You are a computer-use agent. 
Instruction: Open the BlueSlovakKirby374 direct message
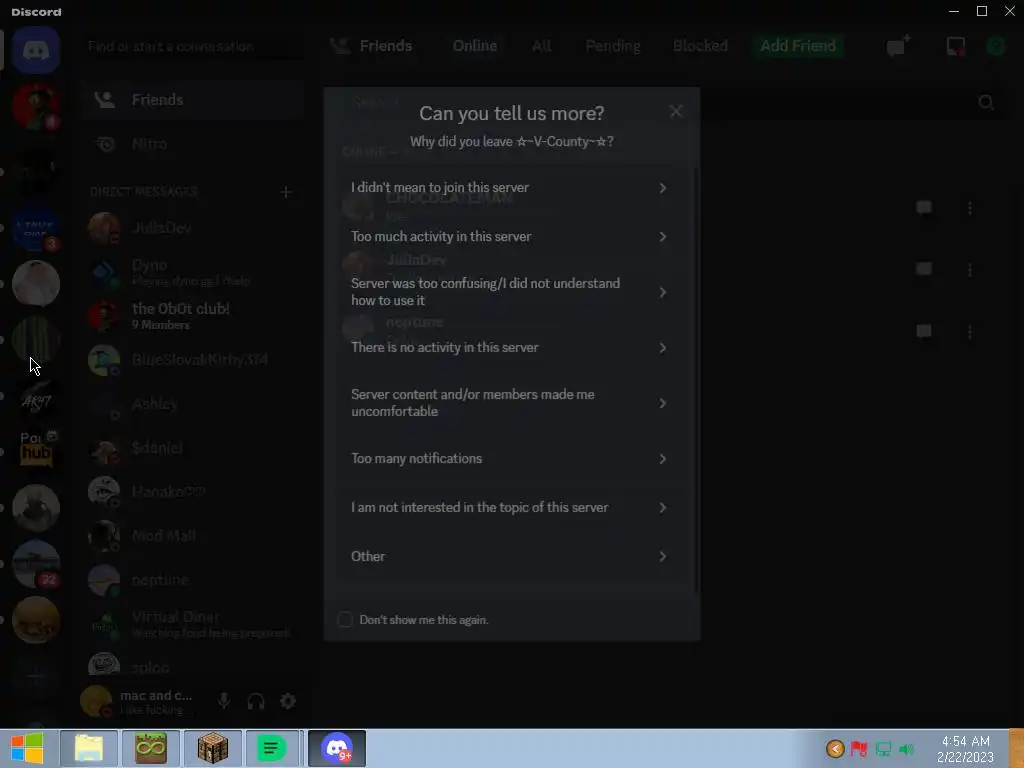click(x=193, y=360)
